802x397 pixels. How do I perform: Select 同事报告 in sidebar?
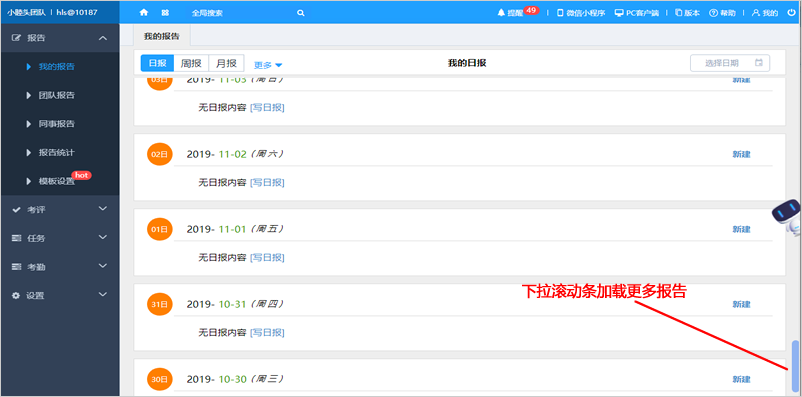coord(57,124)
